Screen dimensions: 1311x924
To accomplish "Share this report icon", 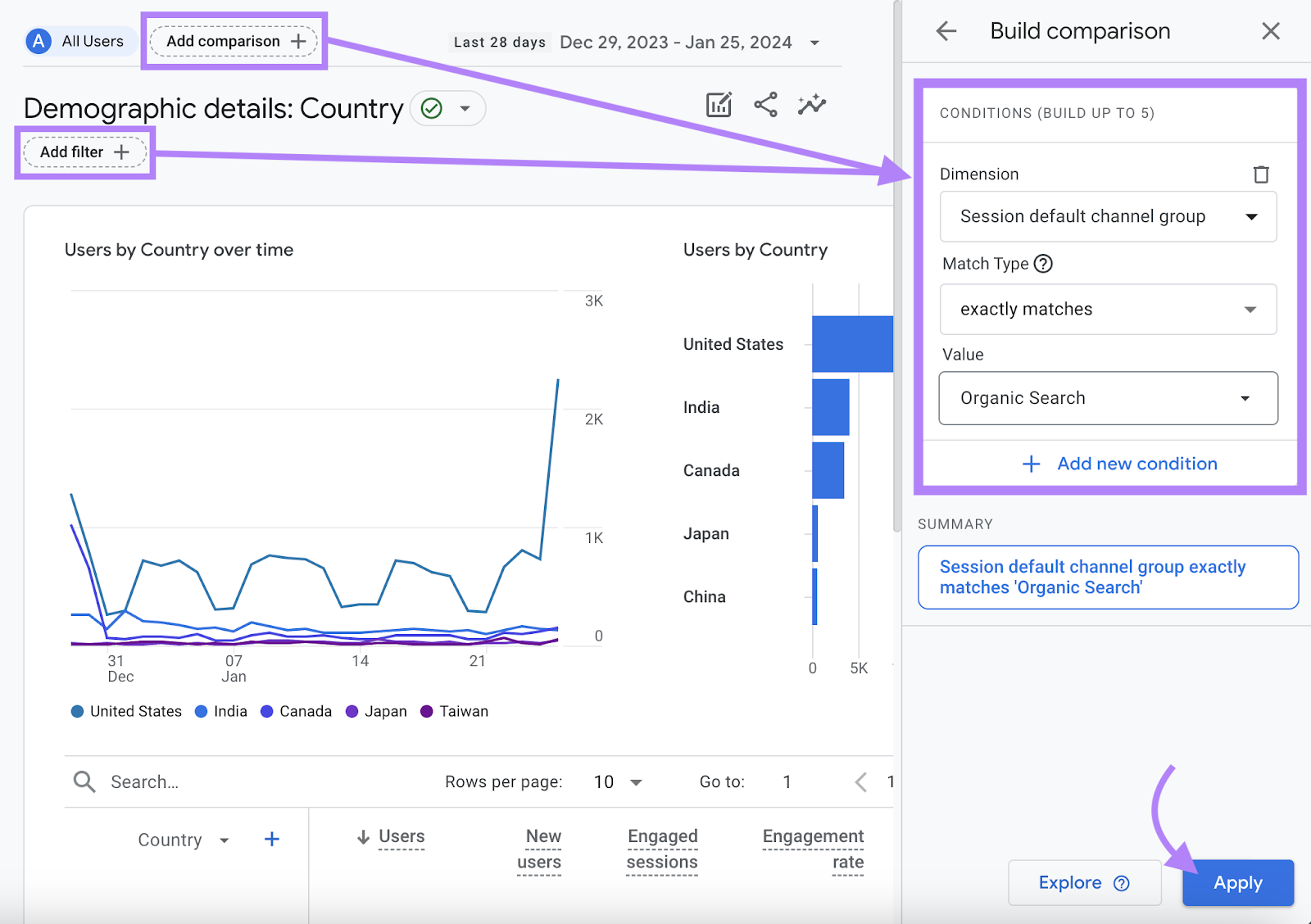I will [765, 105].
